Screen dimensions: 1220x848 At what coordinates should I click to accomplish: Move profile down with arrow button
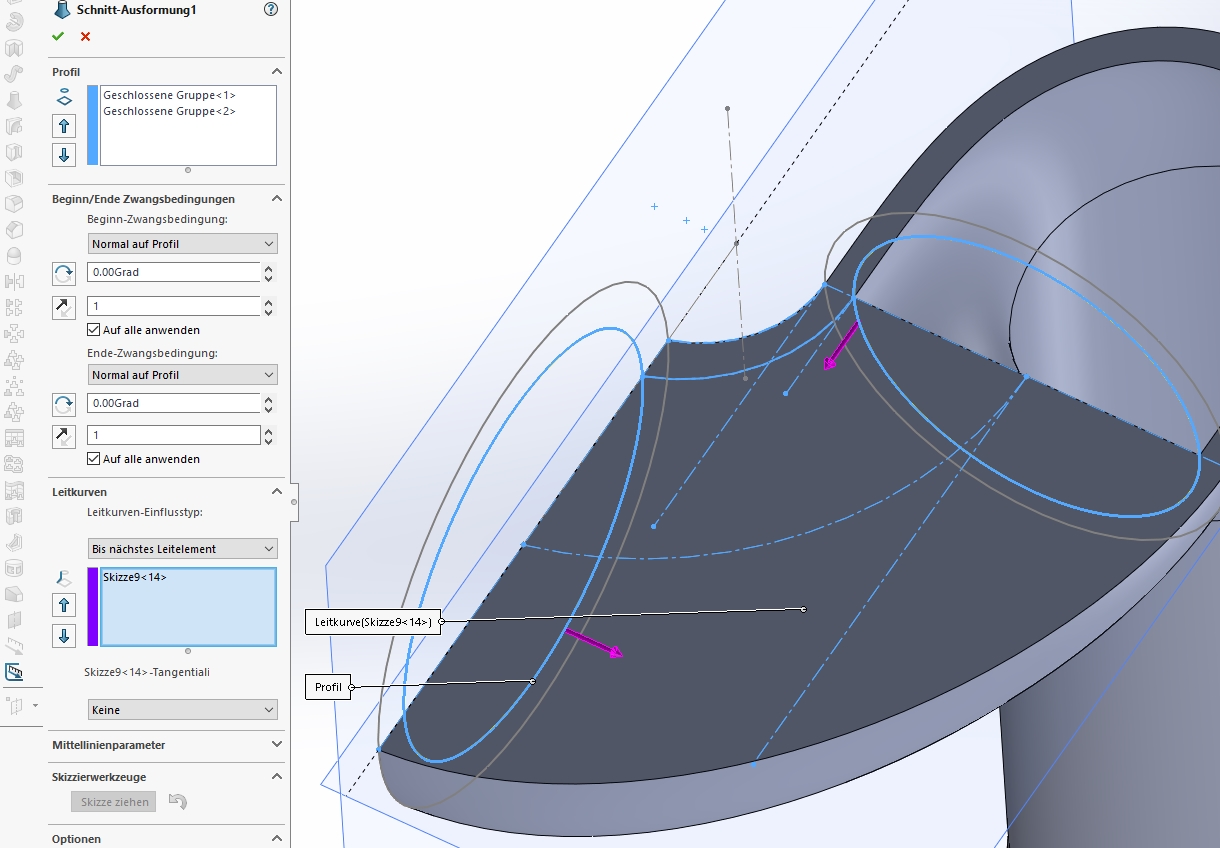tap(64, 154)
